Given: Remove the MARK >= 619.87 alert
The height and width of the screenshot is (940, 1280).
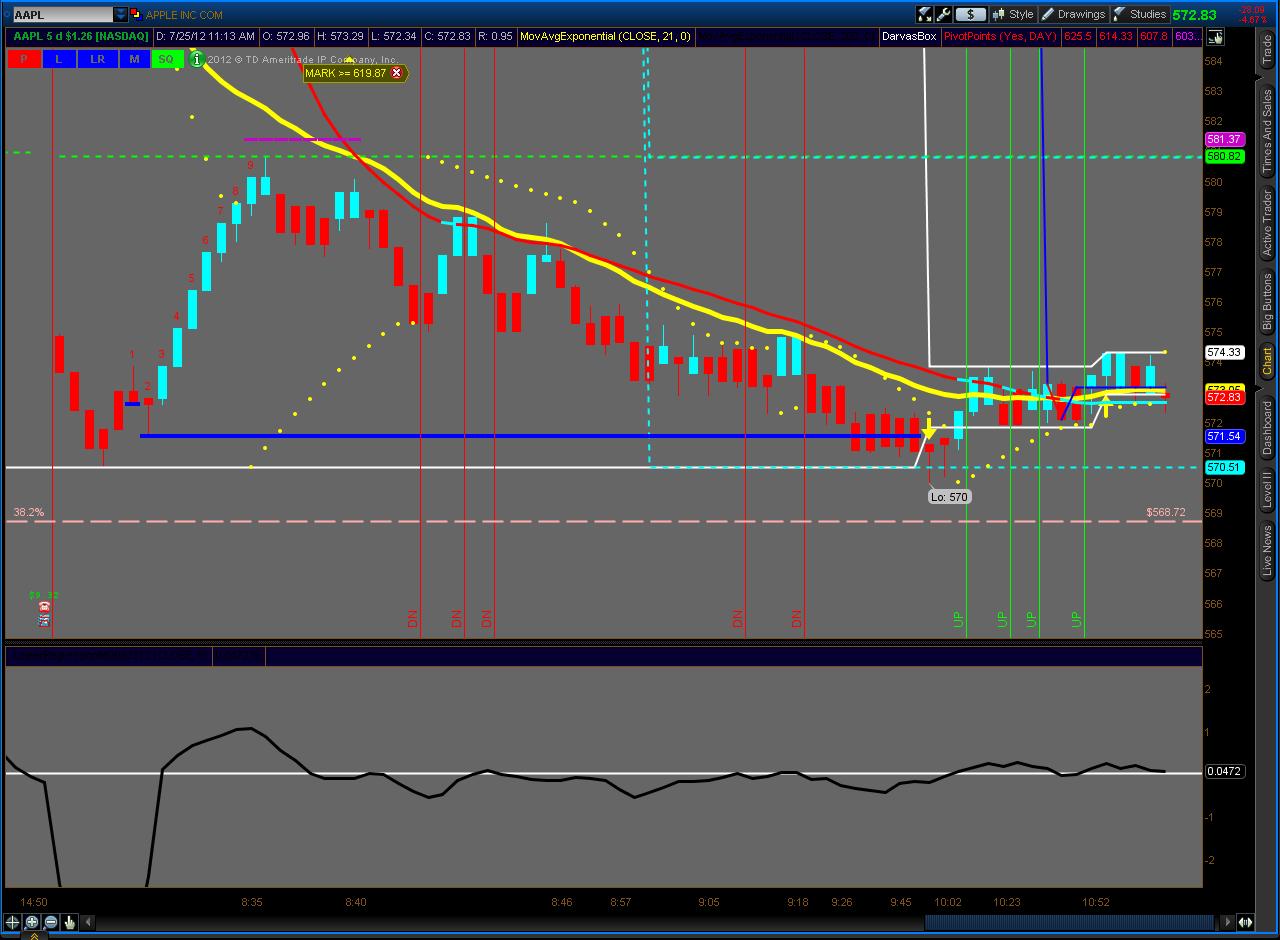Looking at the screenshot, I should pos(396,73).
